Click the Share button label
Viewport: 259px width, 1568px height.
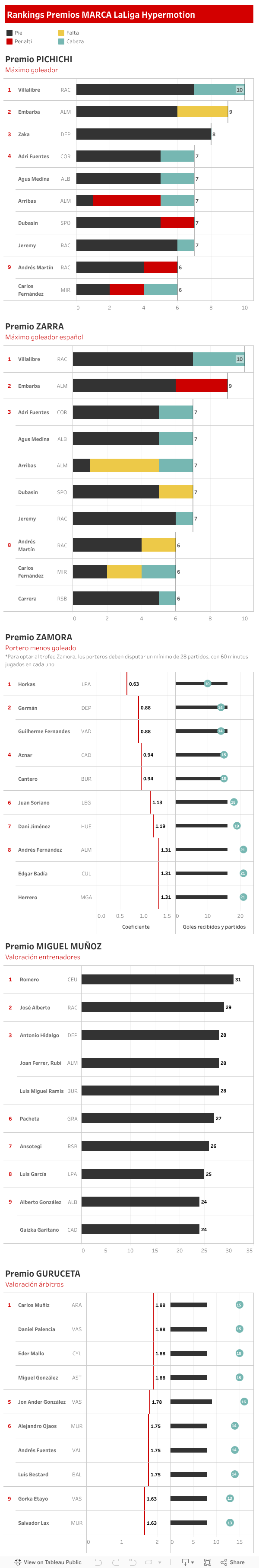(237, 1562)
